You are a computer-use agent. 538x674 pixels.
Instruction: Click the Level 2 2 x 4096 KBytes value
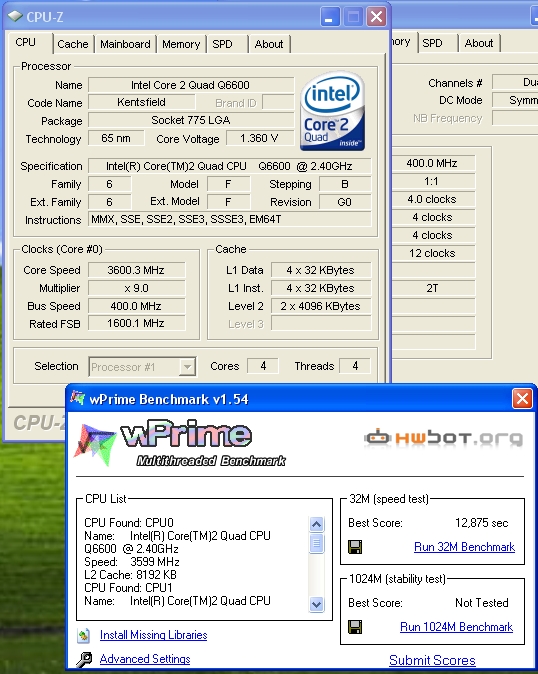point(321,306)
